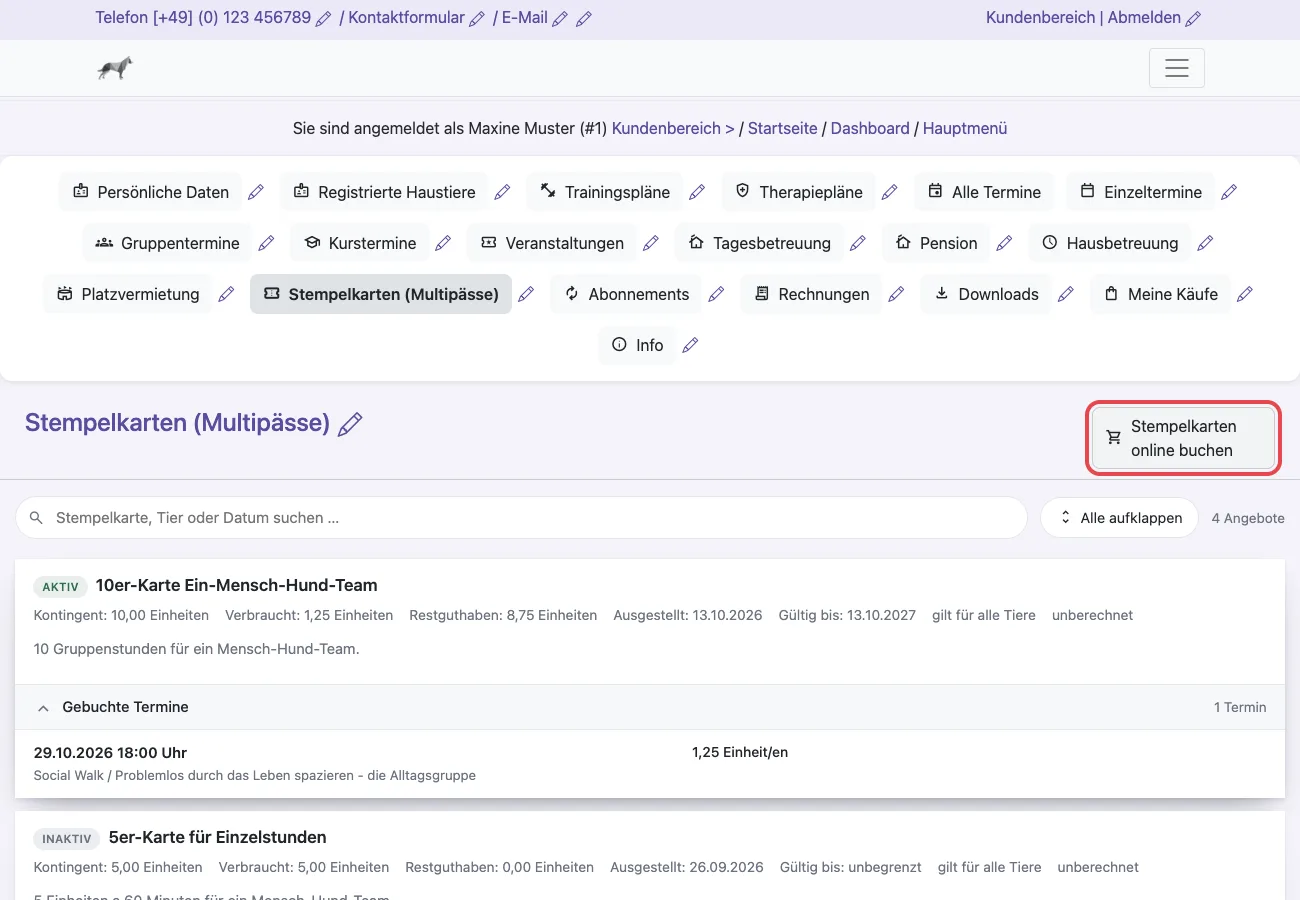Click Stempelkarten online buchen button

click(1184, 438)
